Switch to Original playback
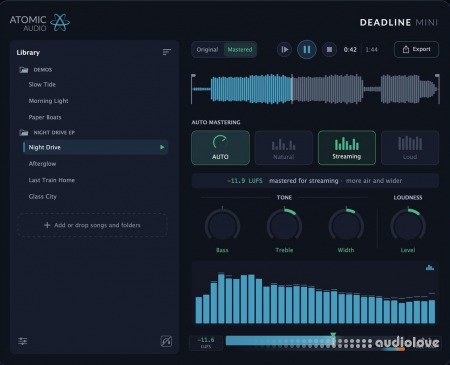This screenshot has height=365, width=450. pos(207,50)
